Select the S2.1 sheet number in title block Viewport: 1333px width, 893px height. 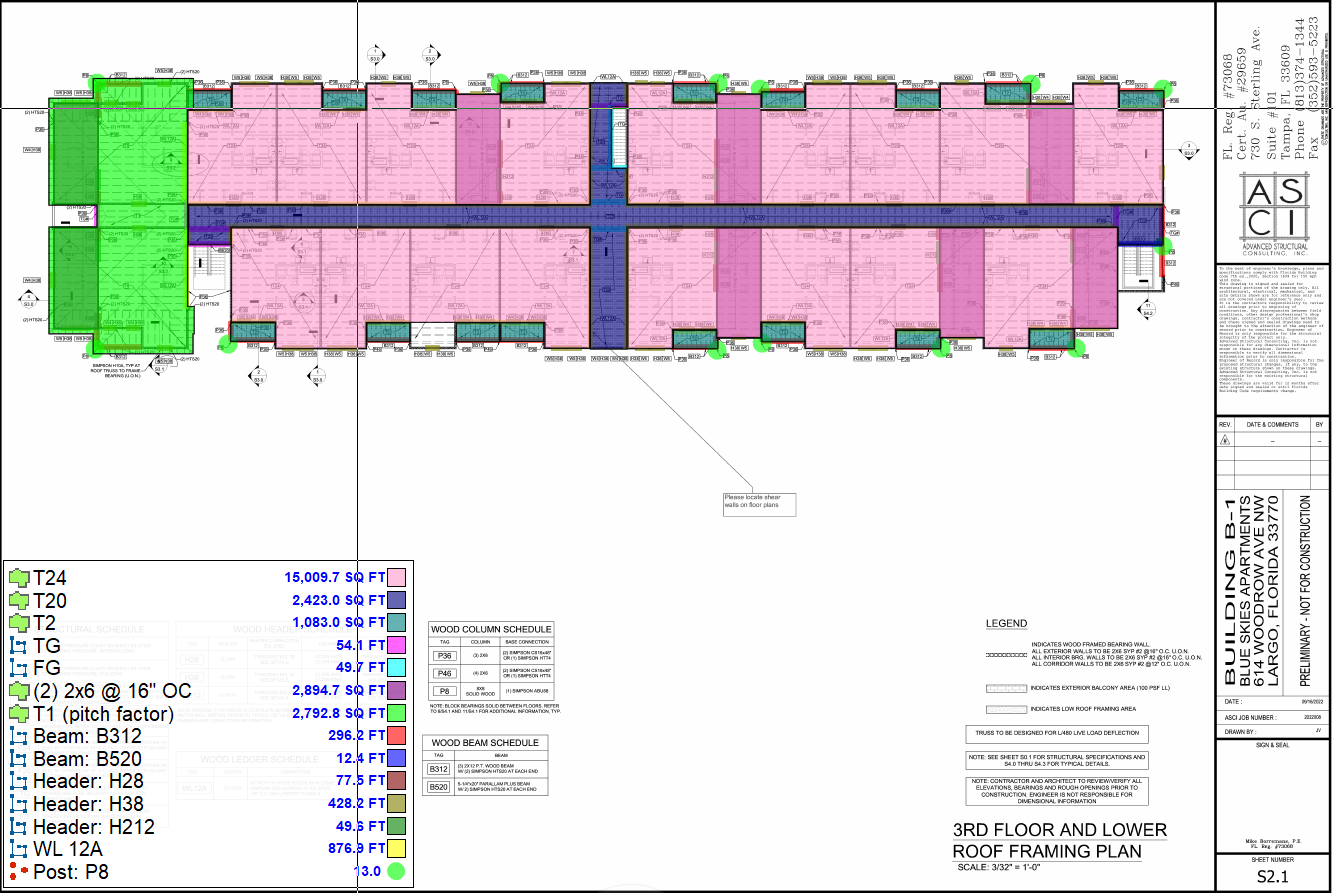pos(1273,877)
